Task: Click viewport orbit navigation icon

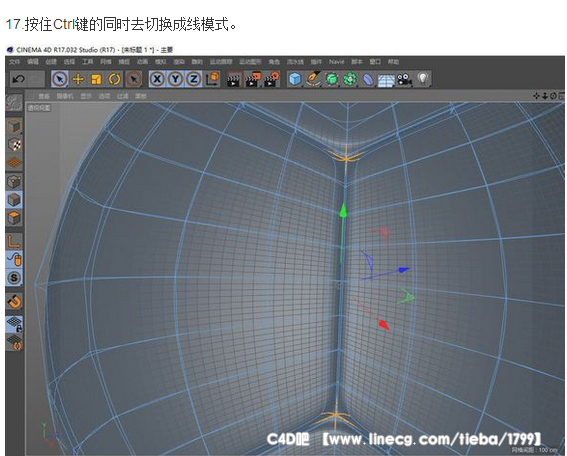Action: (553, 96)
